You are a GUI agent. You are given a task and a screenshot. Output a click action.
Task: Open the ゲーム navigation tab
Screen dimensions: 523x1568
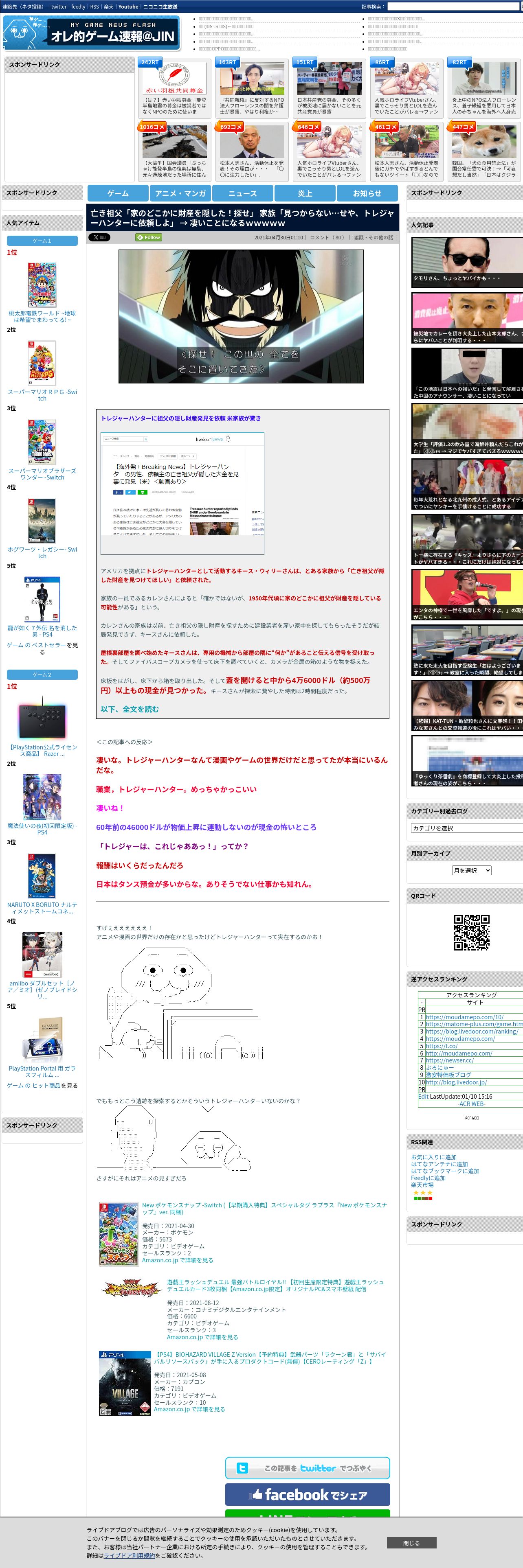tap(118, 193)
